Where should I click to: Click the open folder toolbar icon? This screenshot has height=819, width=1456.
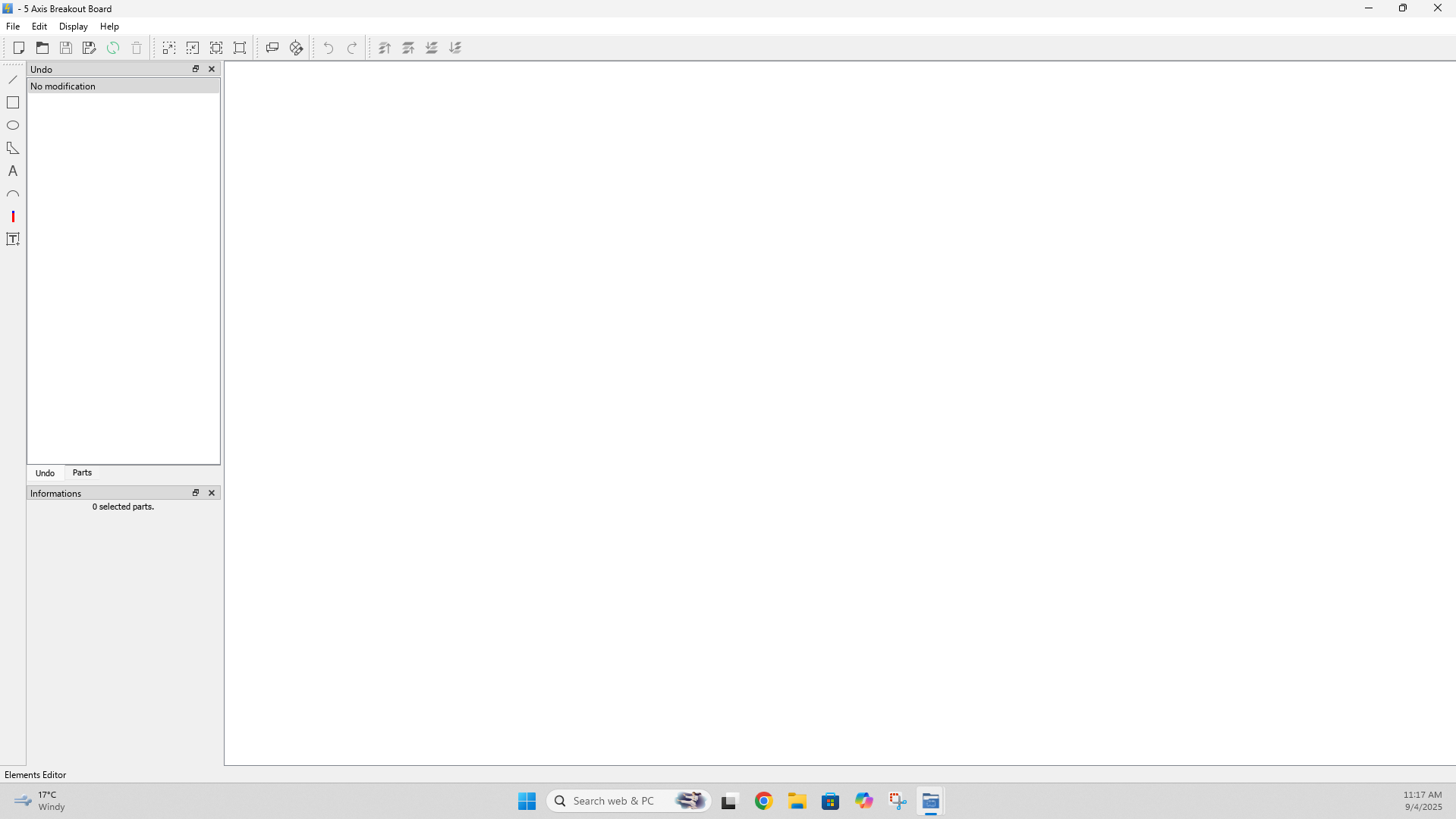coord(42,48)
